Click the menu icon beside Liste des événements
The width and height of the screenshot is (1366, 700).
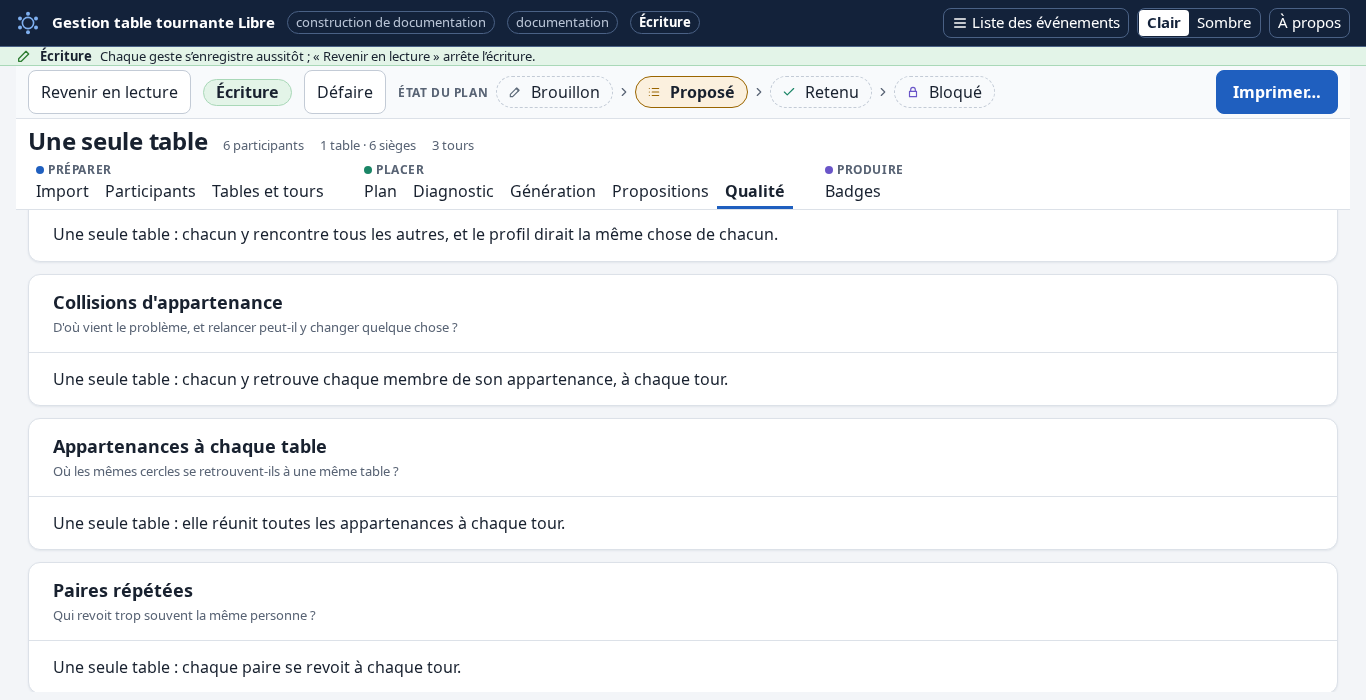(x=960, y=23)
